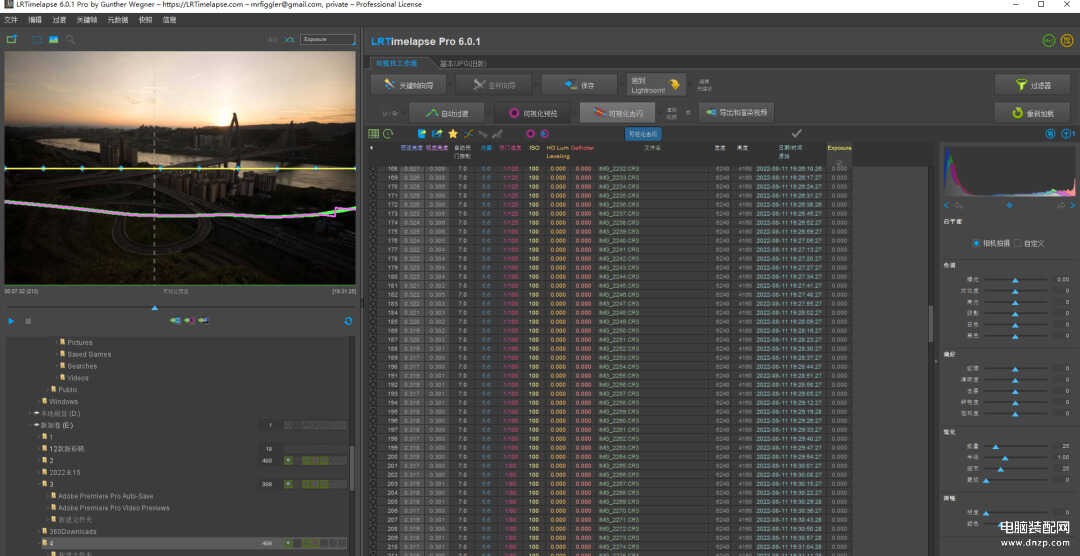Image resolution: width=1080 pixels, height=556 pixels.
Task: Select the 相机拍摄 as-shot white balance radio
Action: click(x=976, y=243)
